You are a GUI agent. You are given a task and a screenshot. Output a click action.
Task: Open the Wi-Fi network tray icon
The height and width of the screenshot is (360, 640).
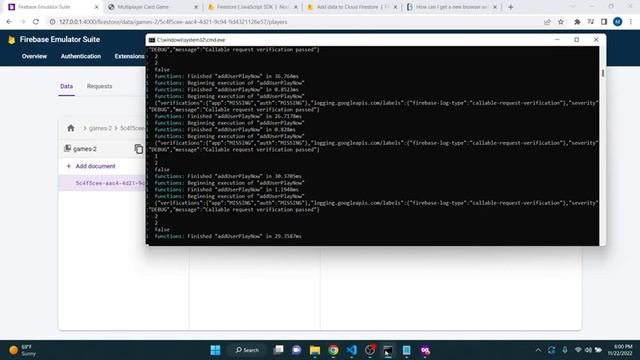pyautogui.click(x=578, y=350)
